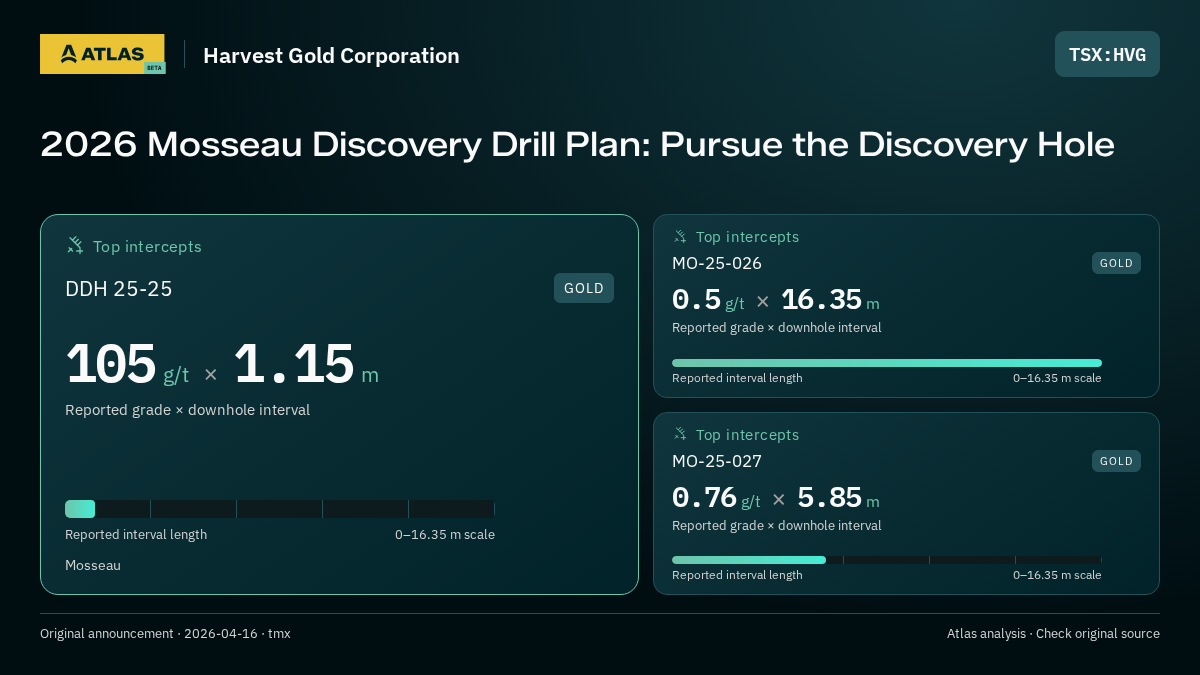The width and height of the screenshot is (1200, 675).
Task: Click the 16.35 m interval value
Action: (x=830, y=300)
